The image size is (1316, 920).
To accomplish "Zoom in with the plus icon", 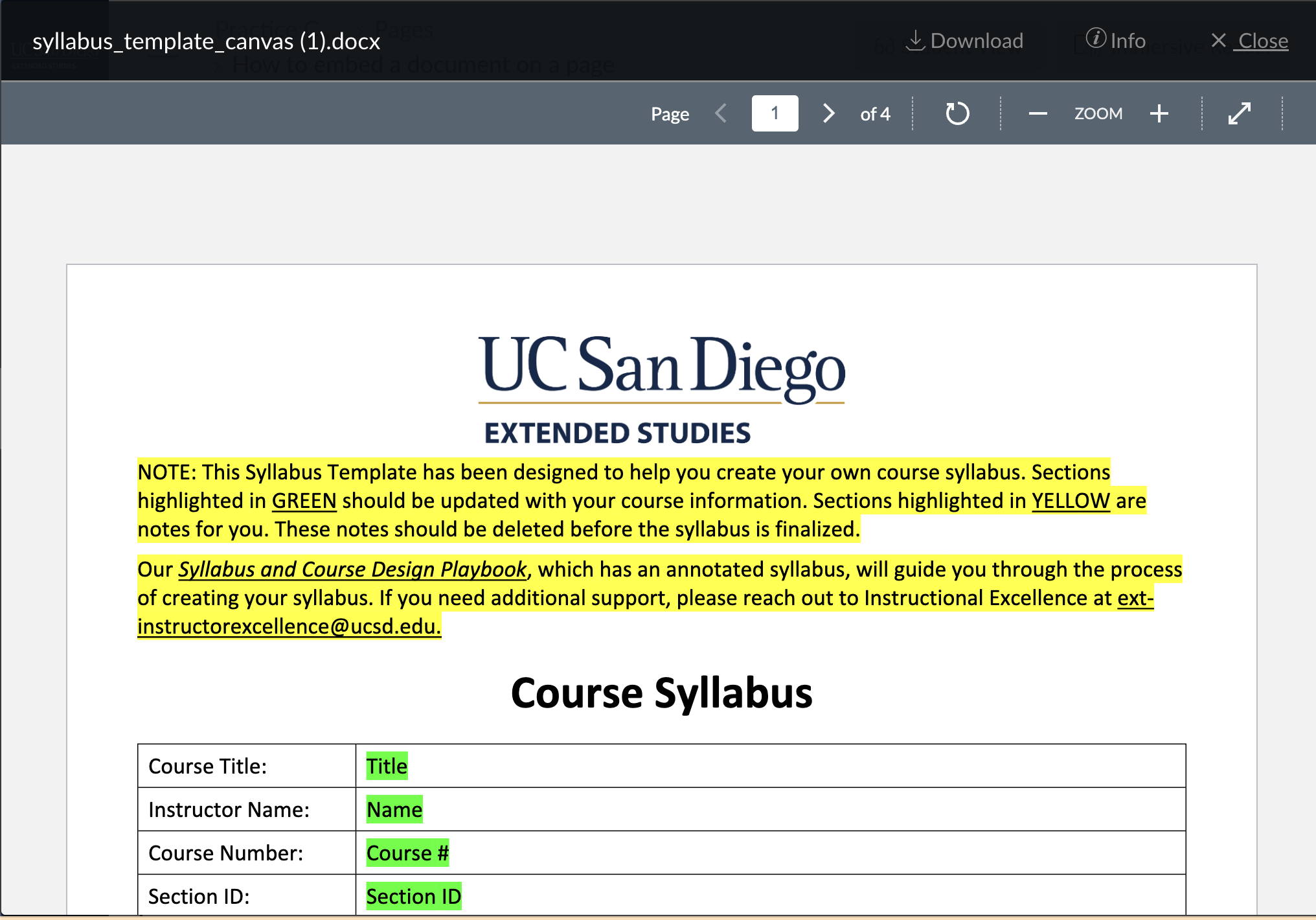I will [1159, 113].
